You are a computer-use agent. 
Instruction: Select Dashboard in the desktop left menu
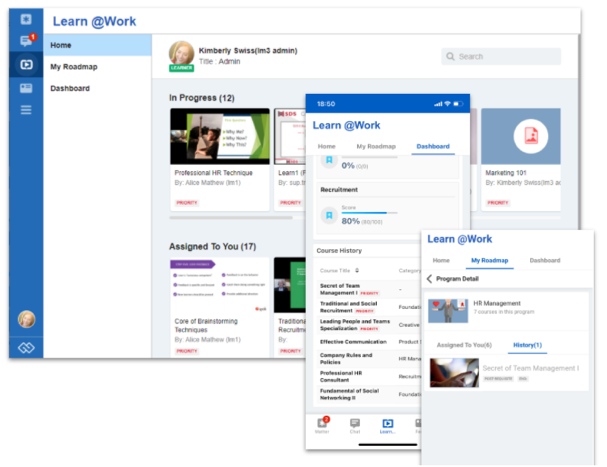(x=98, y=88)
